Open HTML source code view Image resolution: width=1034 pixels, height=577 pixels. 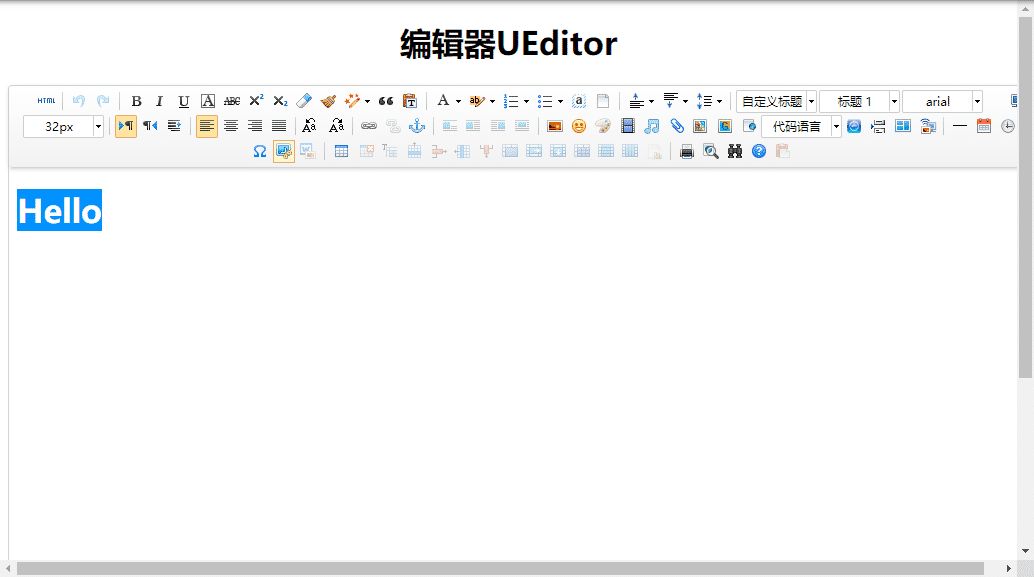(46, 101)
